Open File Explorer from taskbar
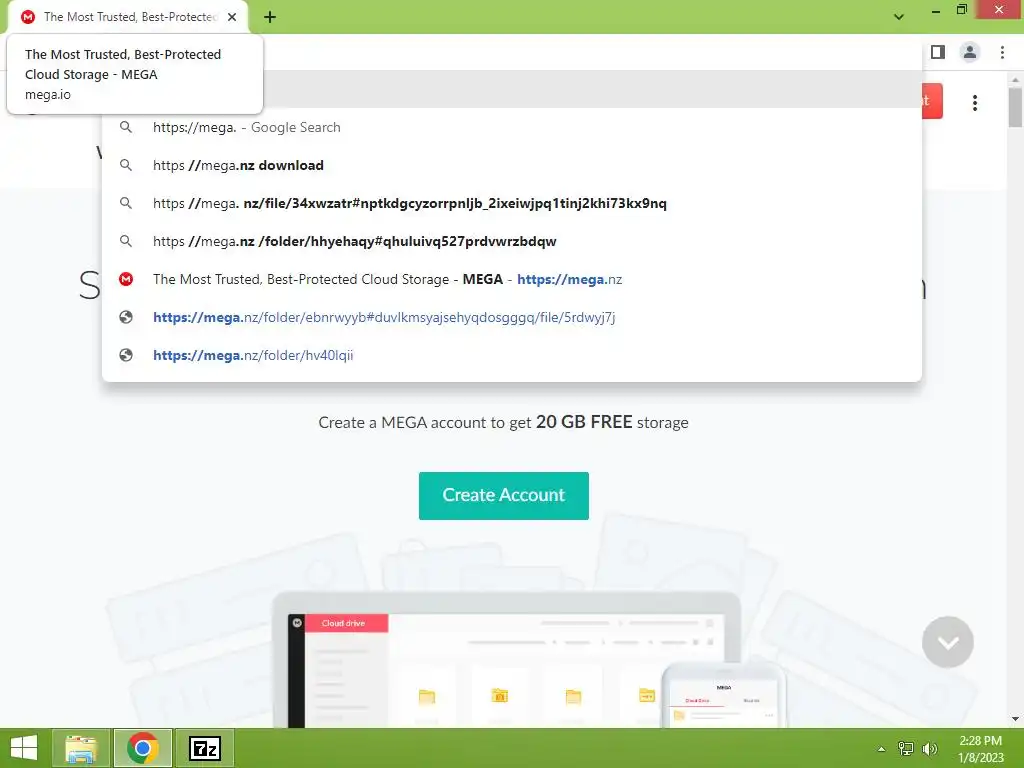The width and height of the screenshot is (1024, 768). tap(81, 748)
